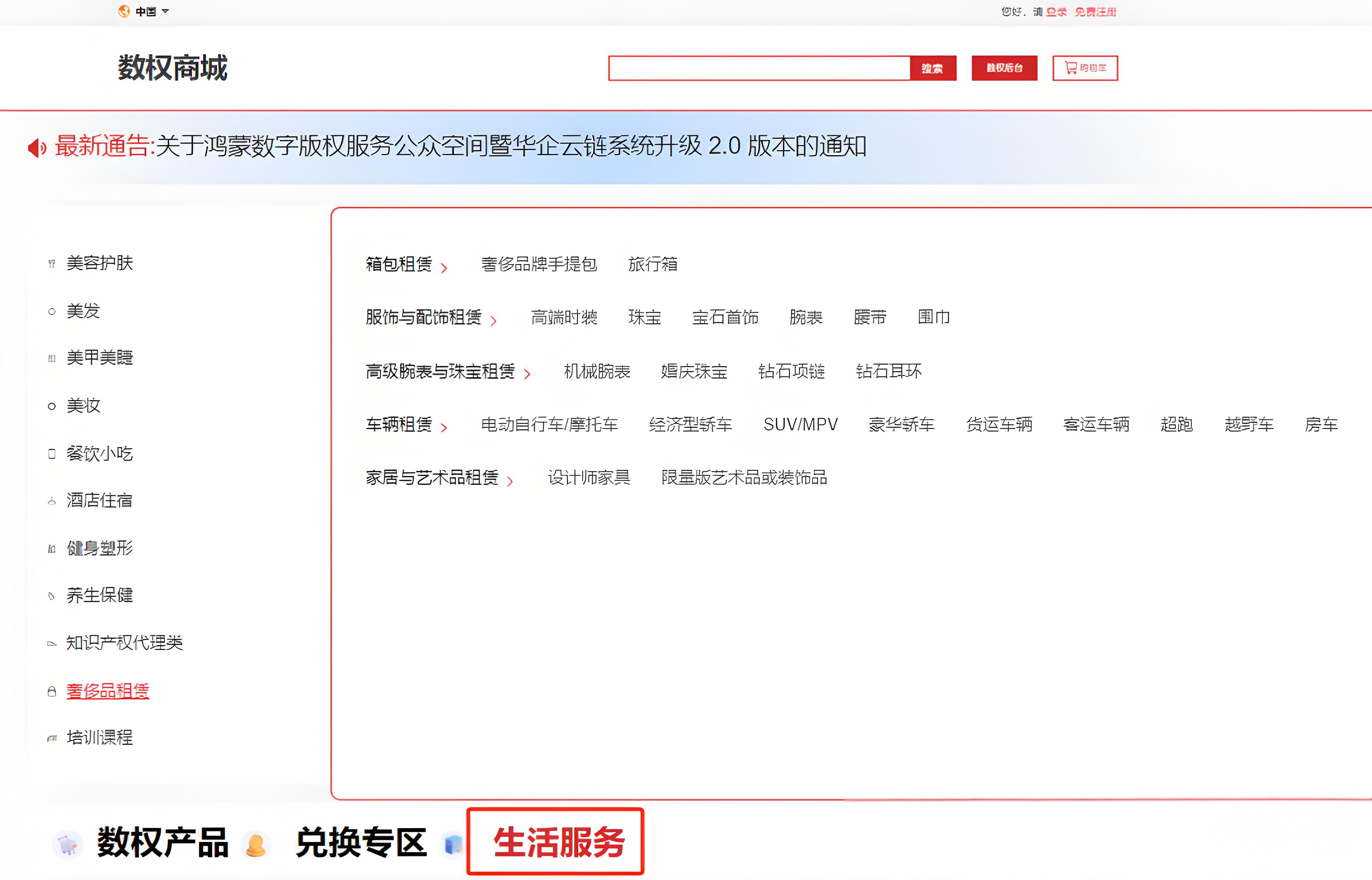Expand the 车辆租赁 category chevron
This screenshot has height=880, width=1372.
pyautogui.click(x=445, y=427)
